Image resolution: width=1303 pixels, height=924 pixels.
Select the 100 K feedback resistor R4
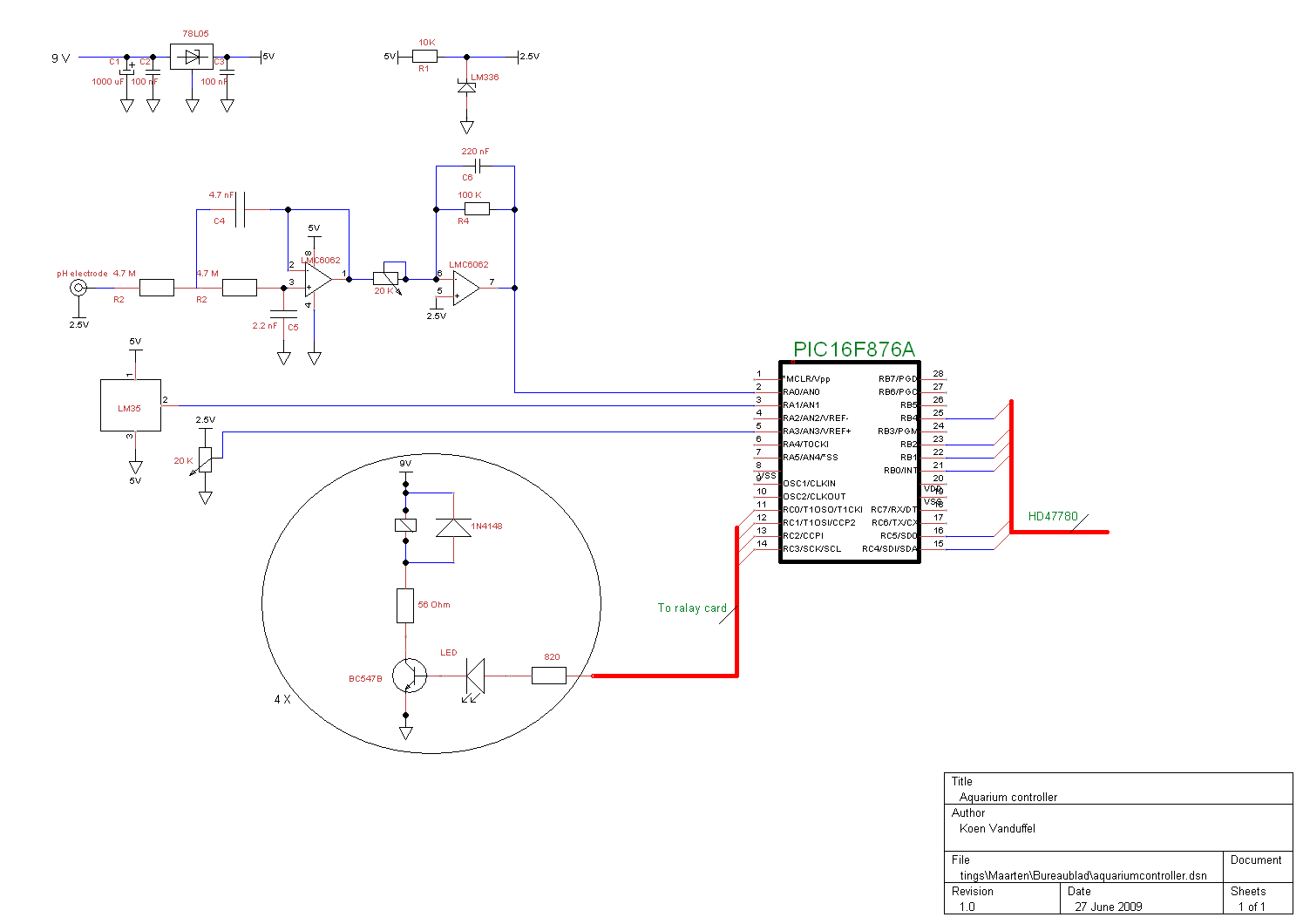(477, 209)
